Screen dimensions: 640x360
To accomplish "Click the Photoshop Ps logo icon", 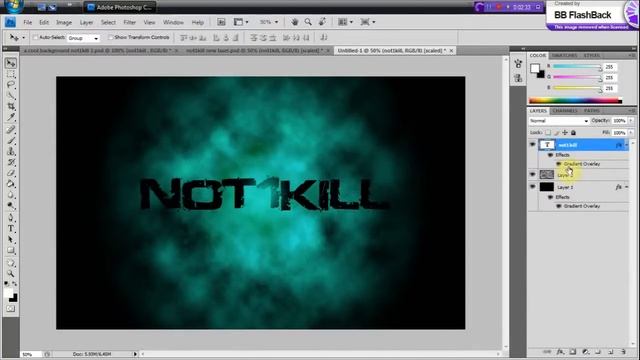I will [x=10, y=22].
